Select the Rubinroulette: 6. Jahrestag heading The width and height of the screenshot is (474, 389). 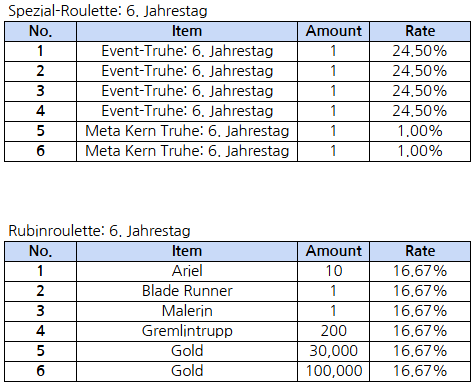coord(99,231)
